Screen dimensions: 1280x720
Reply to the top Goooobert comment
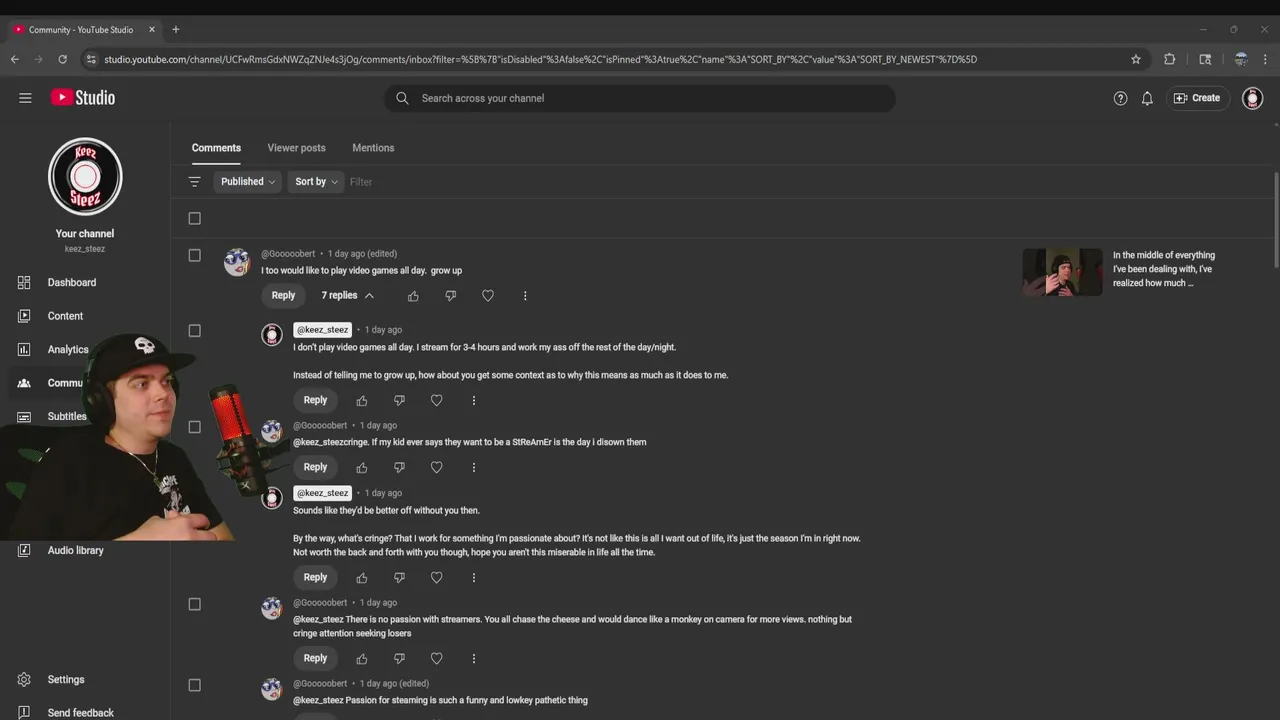point(283,296)
